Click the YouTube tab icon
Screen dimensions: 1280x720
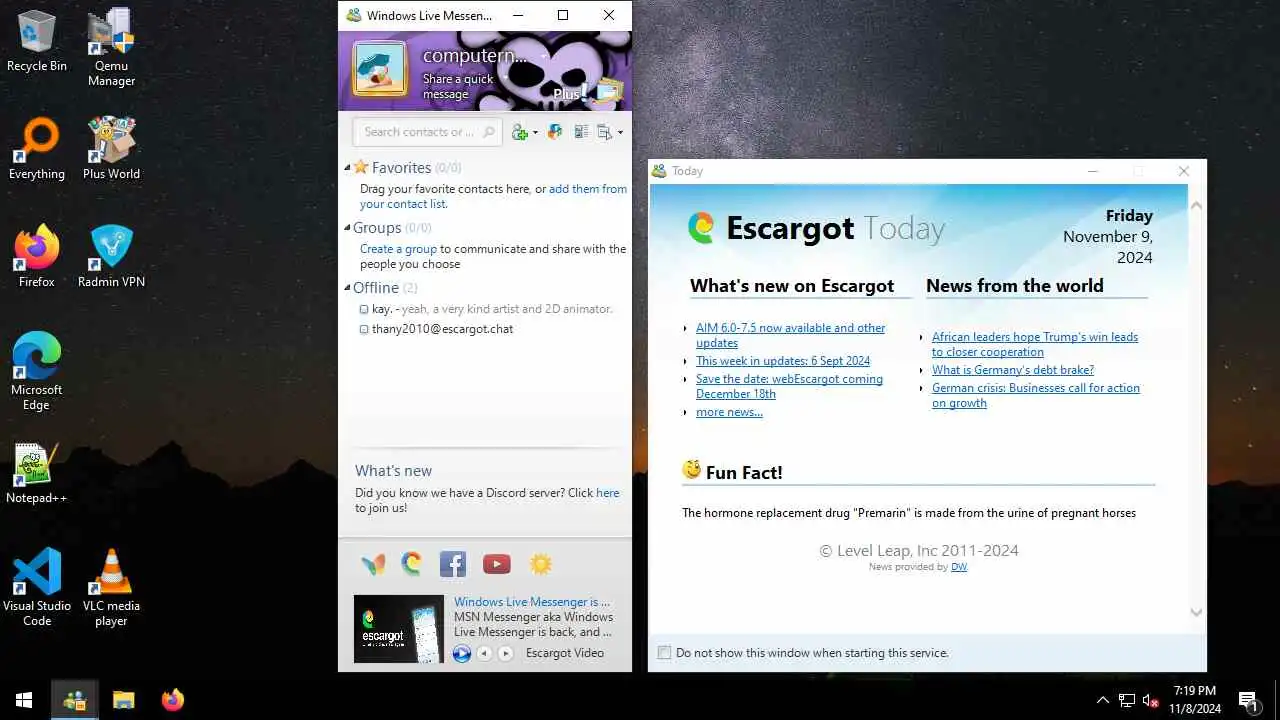(x=497, y=565)
